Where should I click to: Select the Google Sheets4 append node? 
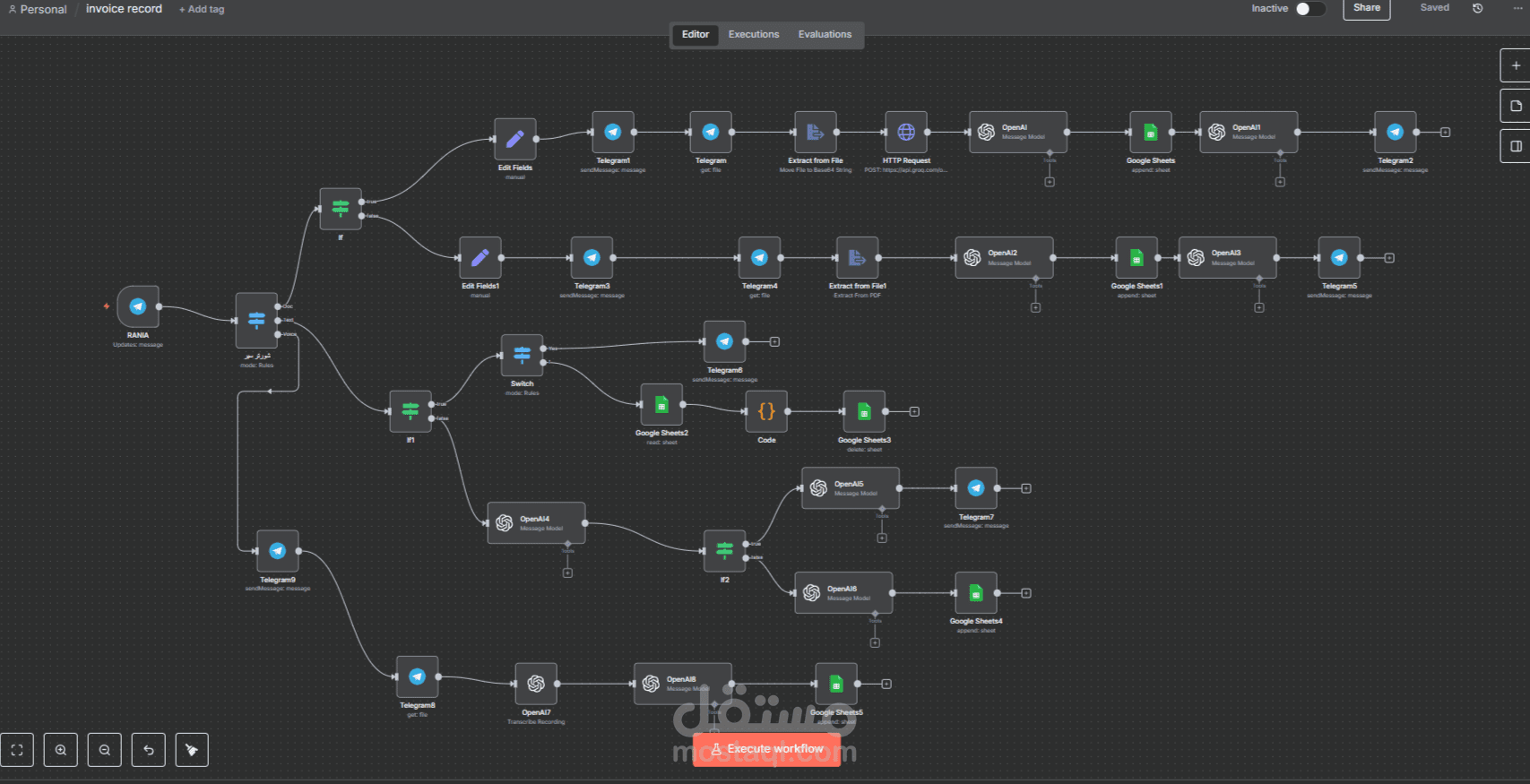coord(976,593)
